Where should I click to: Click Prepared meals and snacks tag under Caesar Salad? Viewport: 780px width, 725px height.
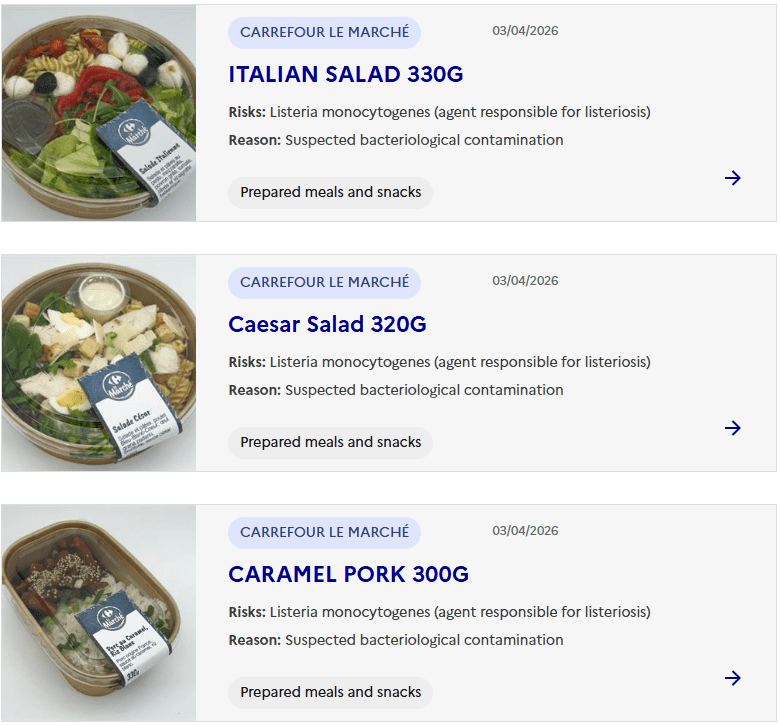[330, 442]
